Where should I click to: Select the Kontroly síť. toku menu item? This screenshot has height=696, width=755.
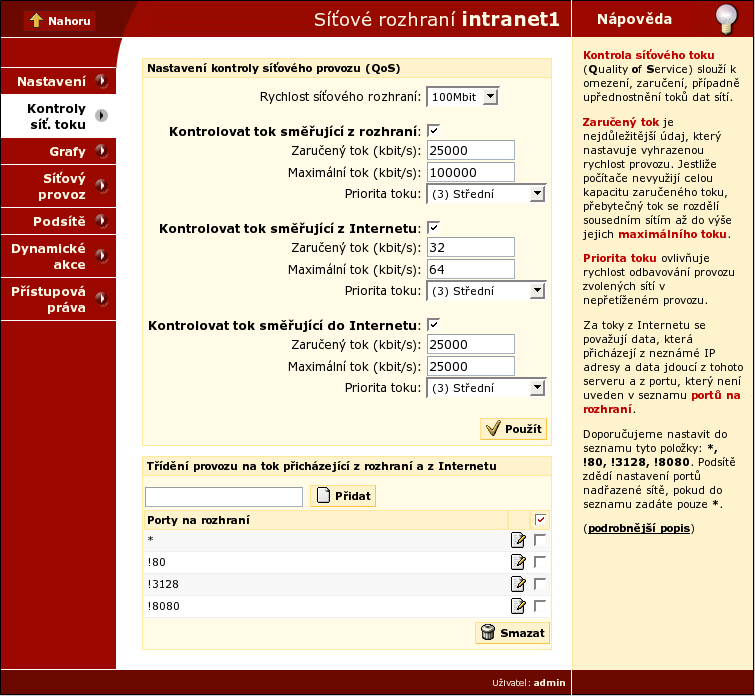tap(58, 116)
